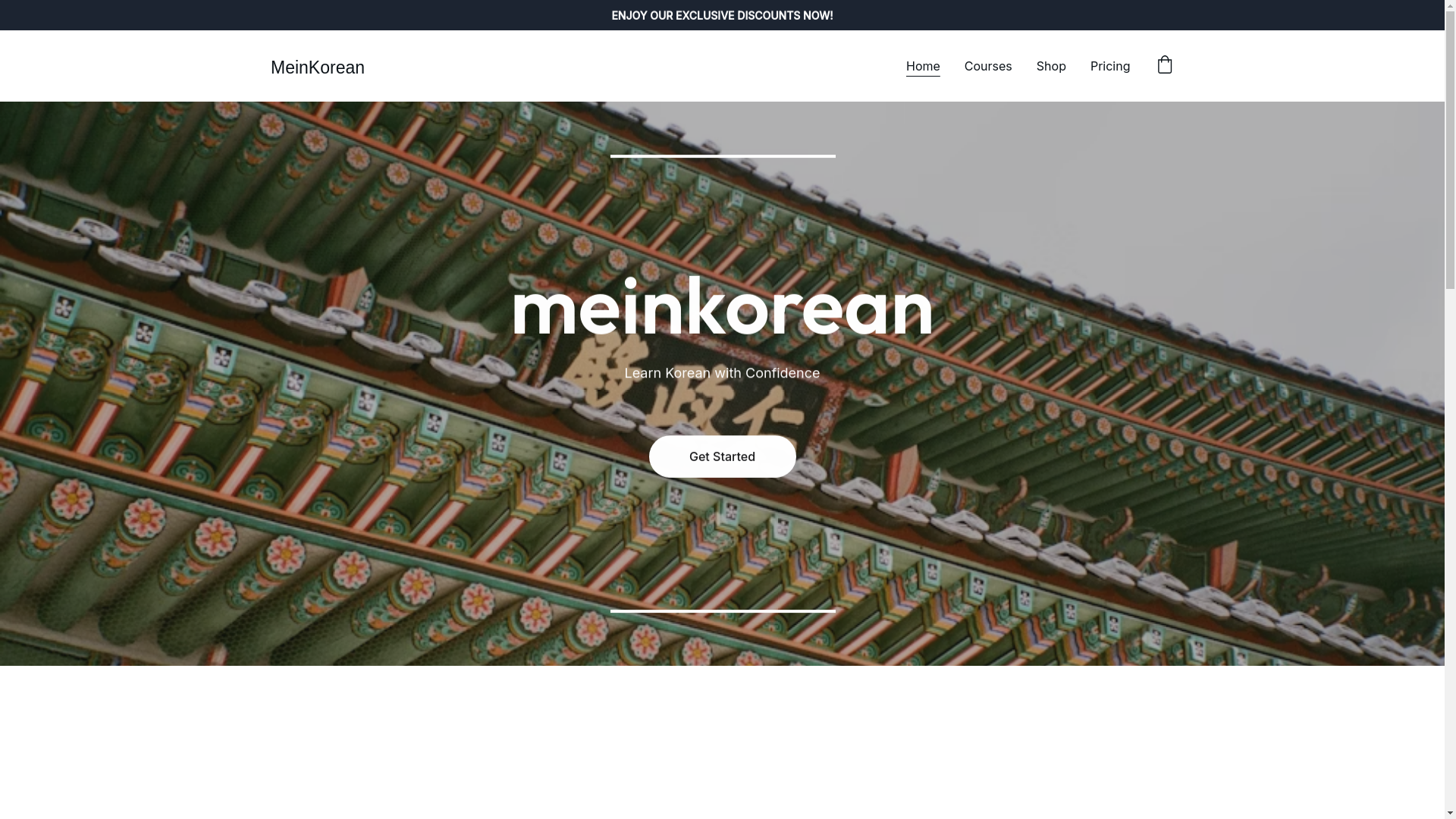Click the large meinkorean hero heading
Screen dimensions: 1456x819
721,307
